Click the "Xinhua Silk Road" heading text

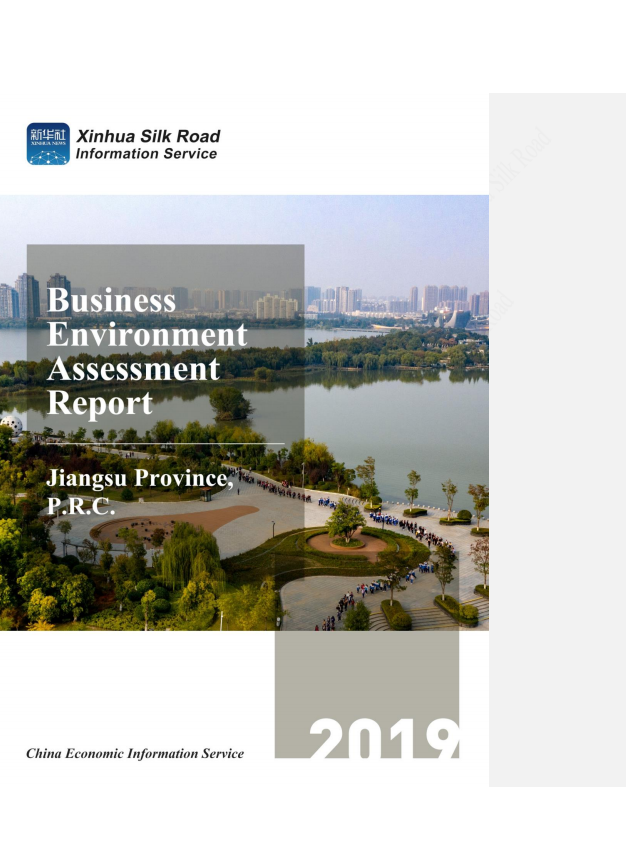pyautogui.click(x=148, y=136)
